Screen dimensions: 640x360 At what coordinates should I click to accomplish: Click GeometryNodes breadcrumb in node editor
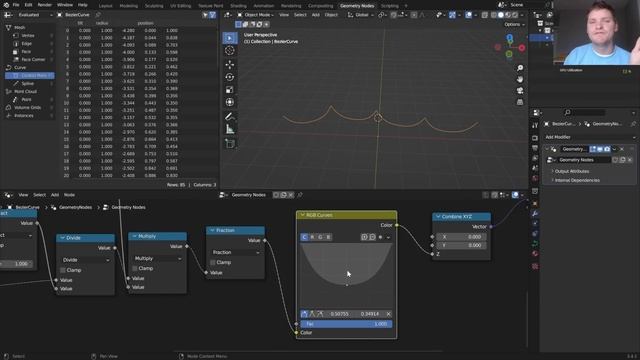pos(75,207)
